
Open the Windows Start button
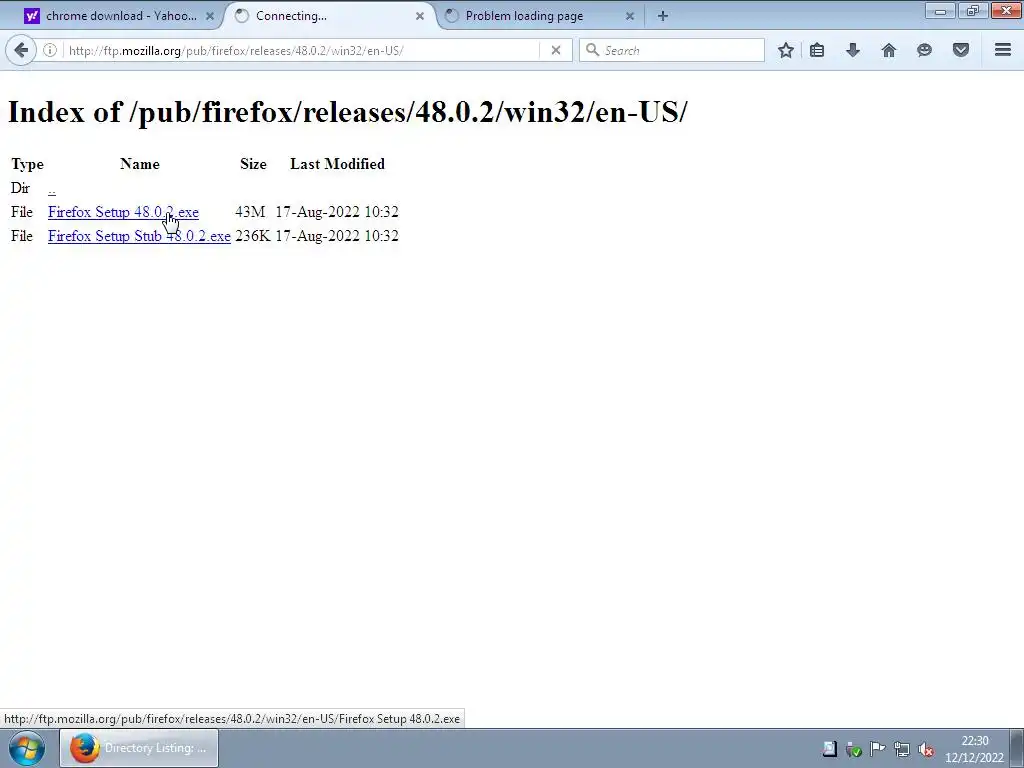(x=27, y=748)
